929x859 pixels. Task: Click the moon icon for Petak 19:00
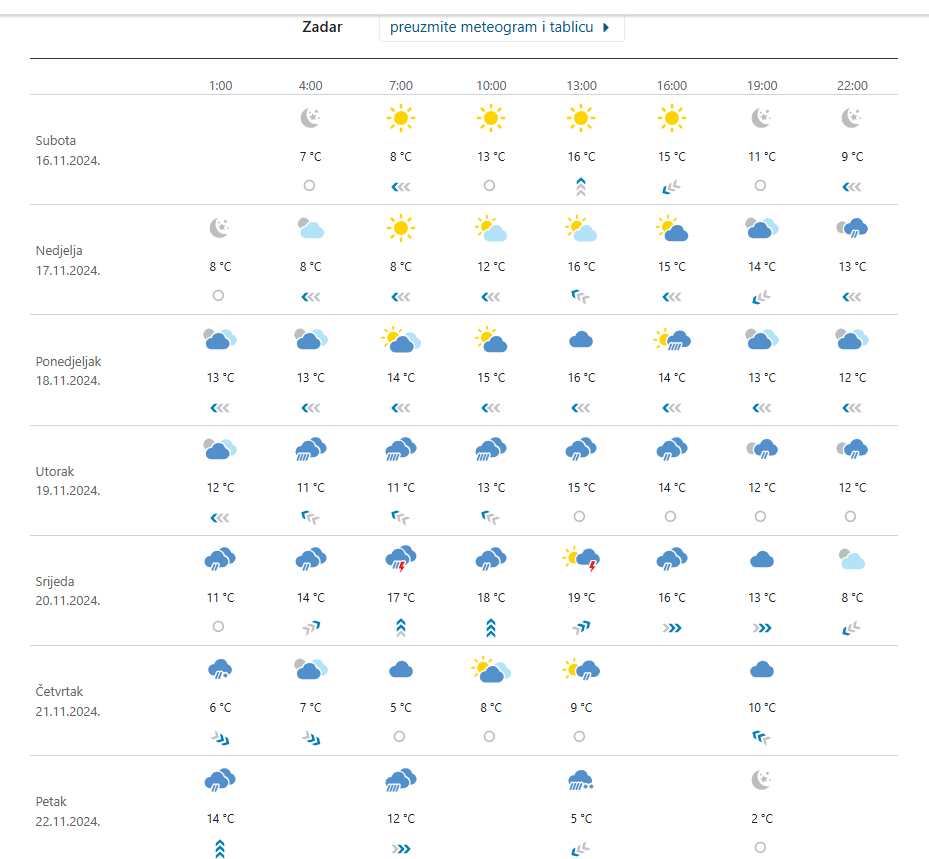point(762,780)
